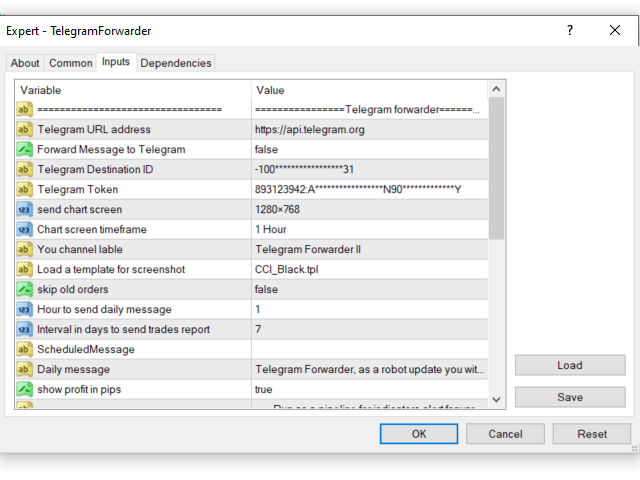Click the integer icon beside Chart screen timeframe
Viewport: 640px width, 480px height.
point(24,230)
